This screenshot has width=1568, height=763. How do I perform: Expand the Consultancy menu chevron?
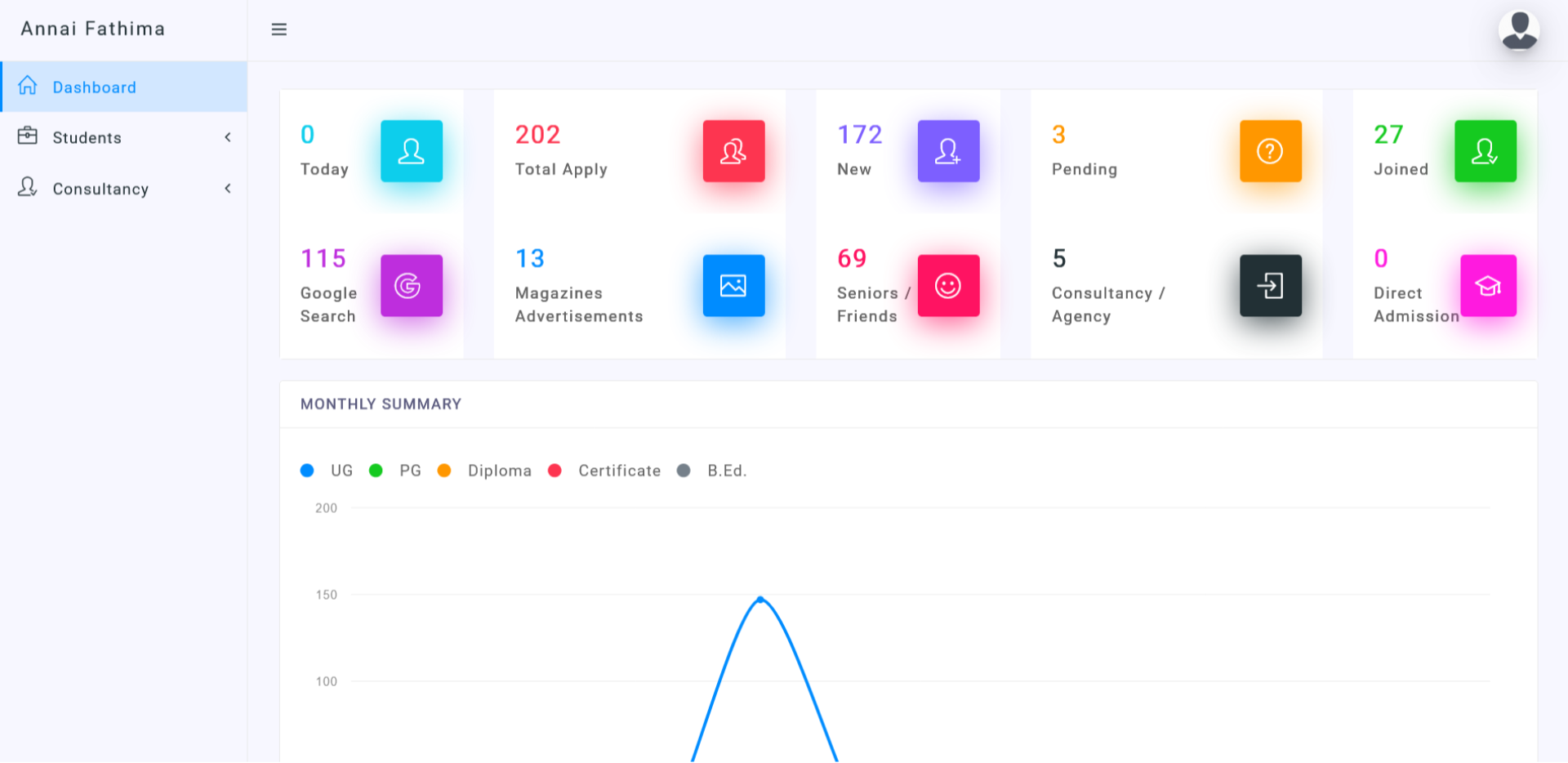(228, 189)
